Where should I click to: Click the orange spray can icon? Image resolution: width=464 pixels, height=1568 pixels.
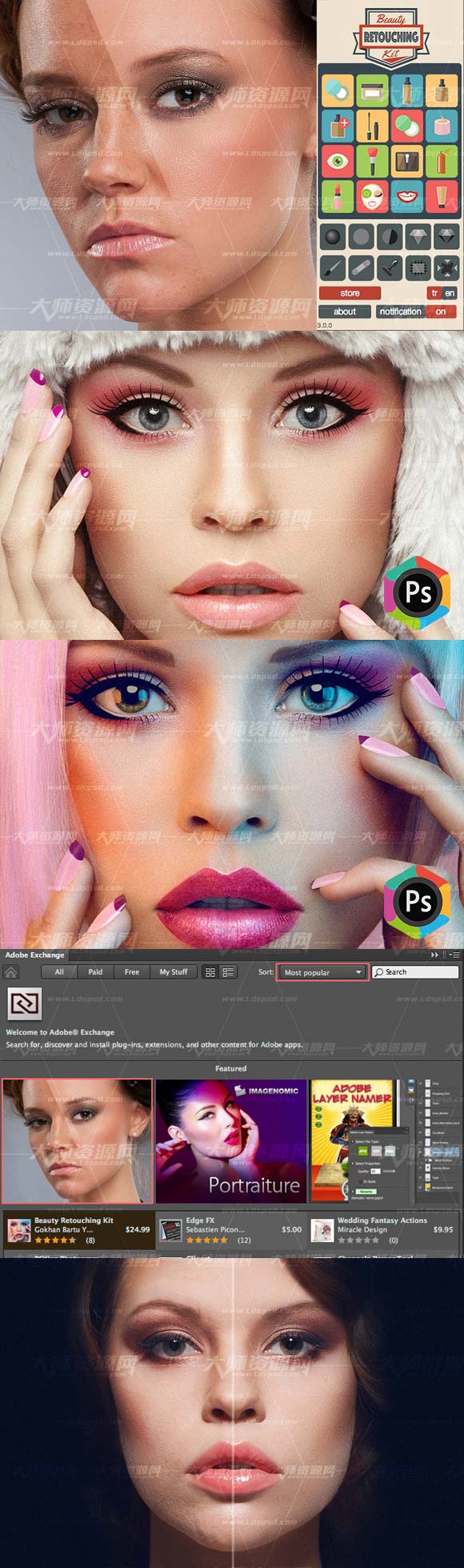pyautogui.click(x=441, y=160)
